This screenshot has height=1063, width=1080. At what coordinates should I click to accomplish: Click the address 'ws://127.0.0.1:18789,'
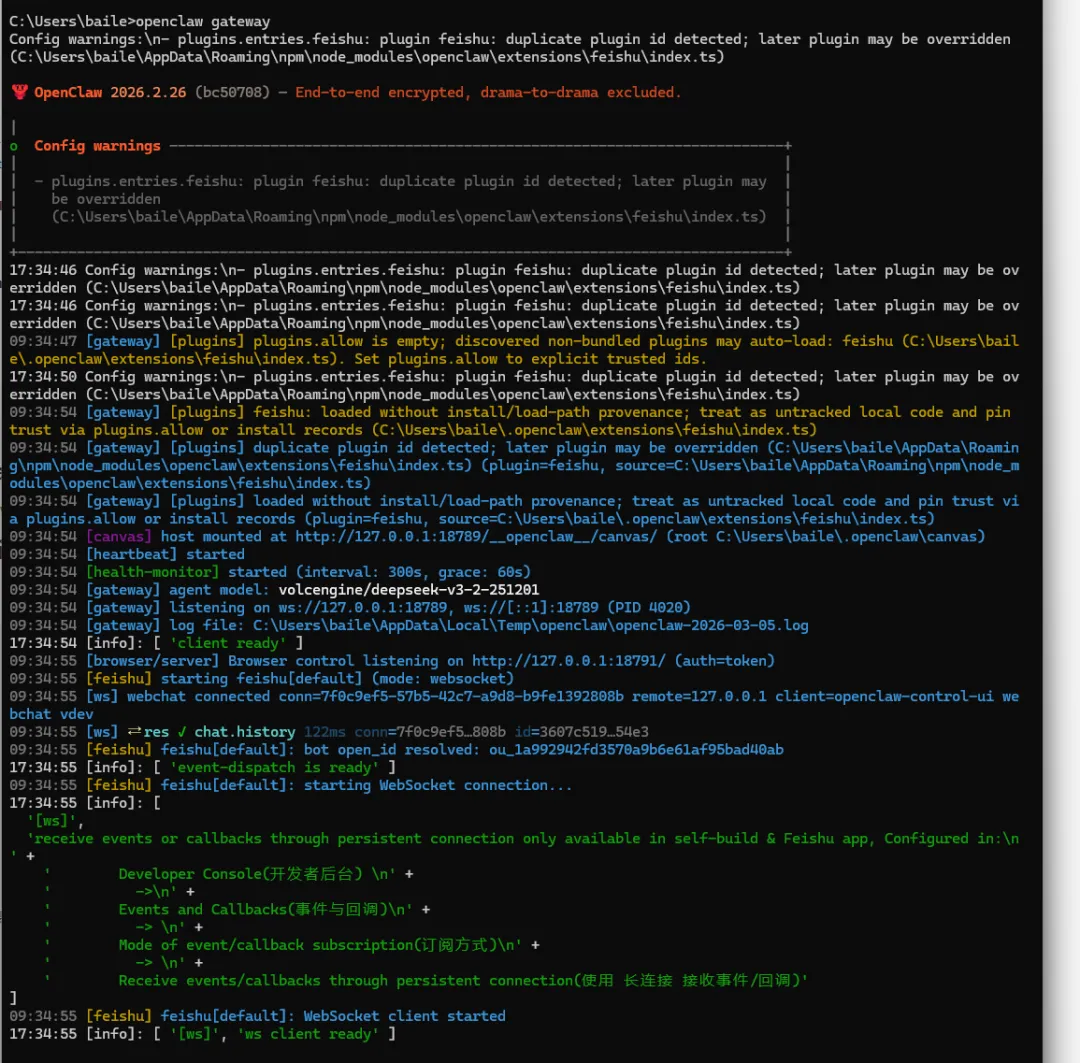click(366, 608)
